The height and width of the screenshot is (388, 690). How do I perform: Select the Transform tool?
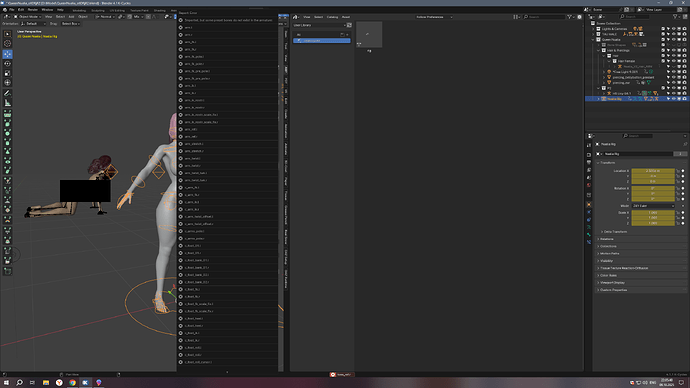pyautogui.click(x=7, y=83)
